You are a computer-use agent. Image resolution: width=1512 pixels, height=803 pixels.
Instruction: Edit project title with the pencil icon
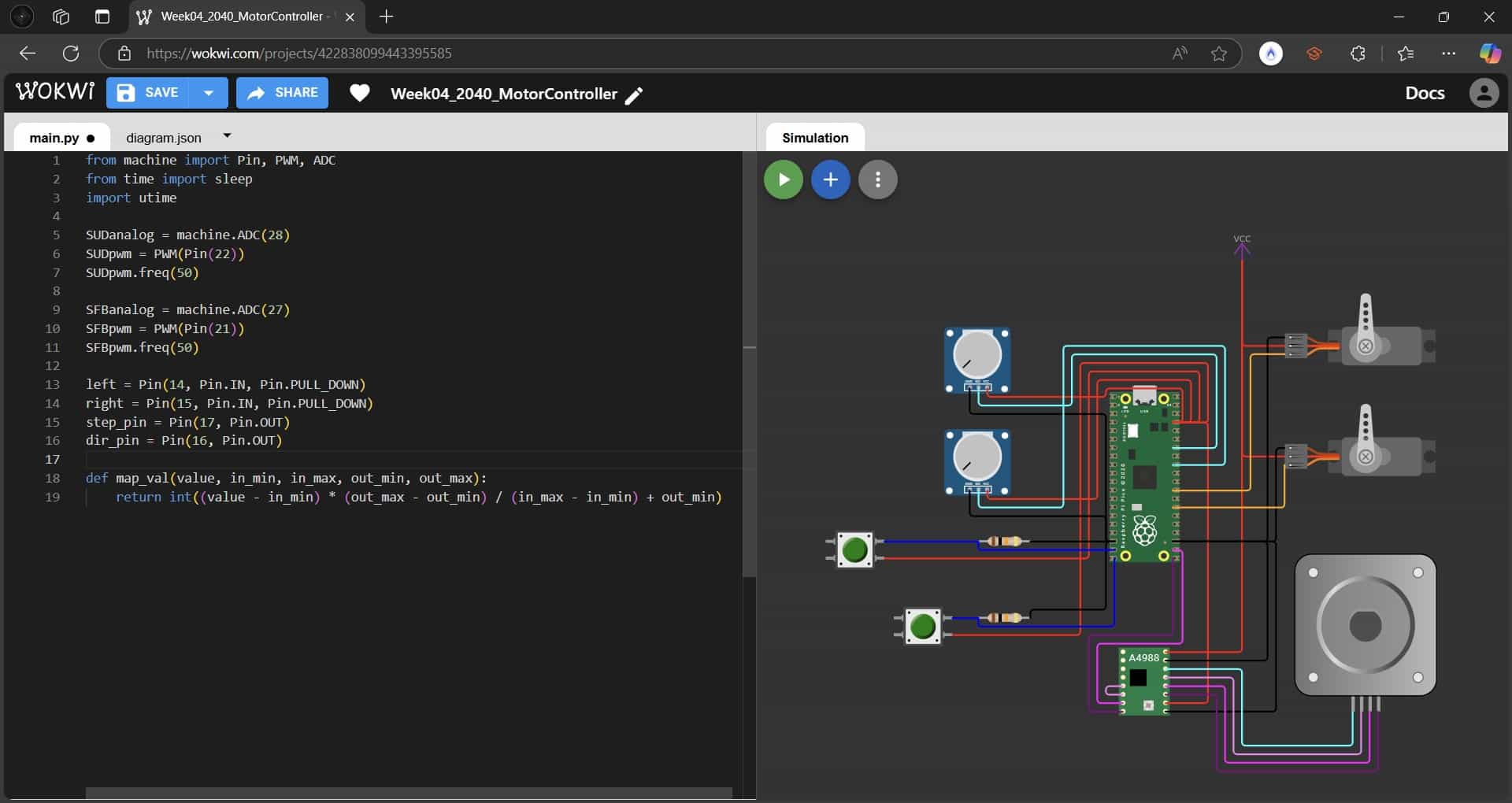click(634, 95)
